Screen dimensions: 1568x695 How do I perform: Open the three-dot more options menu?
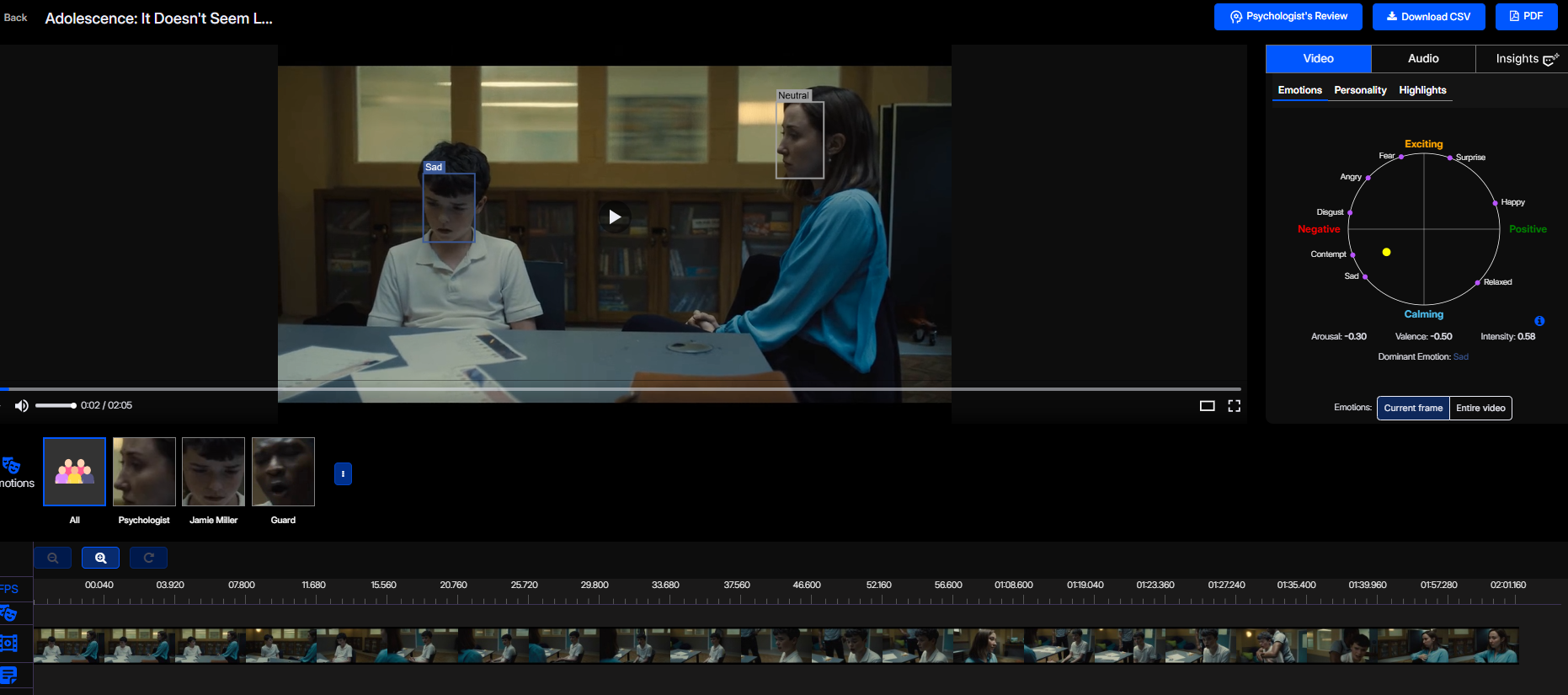pos(343,474)
